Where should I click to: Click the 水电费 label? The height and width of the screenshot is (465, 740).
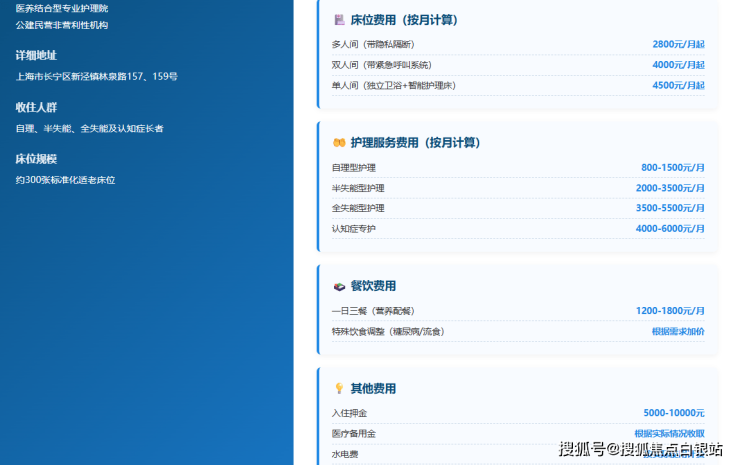click(x=345, y=454)
